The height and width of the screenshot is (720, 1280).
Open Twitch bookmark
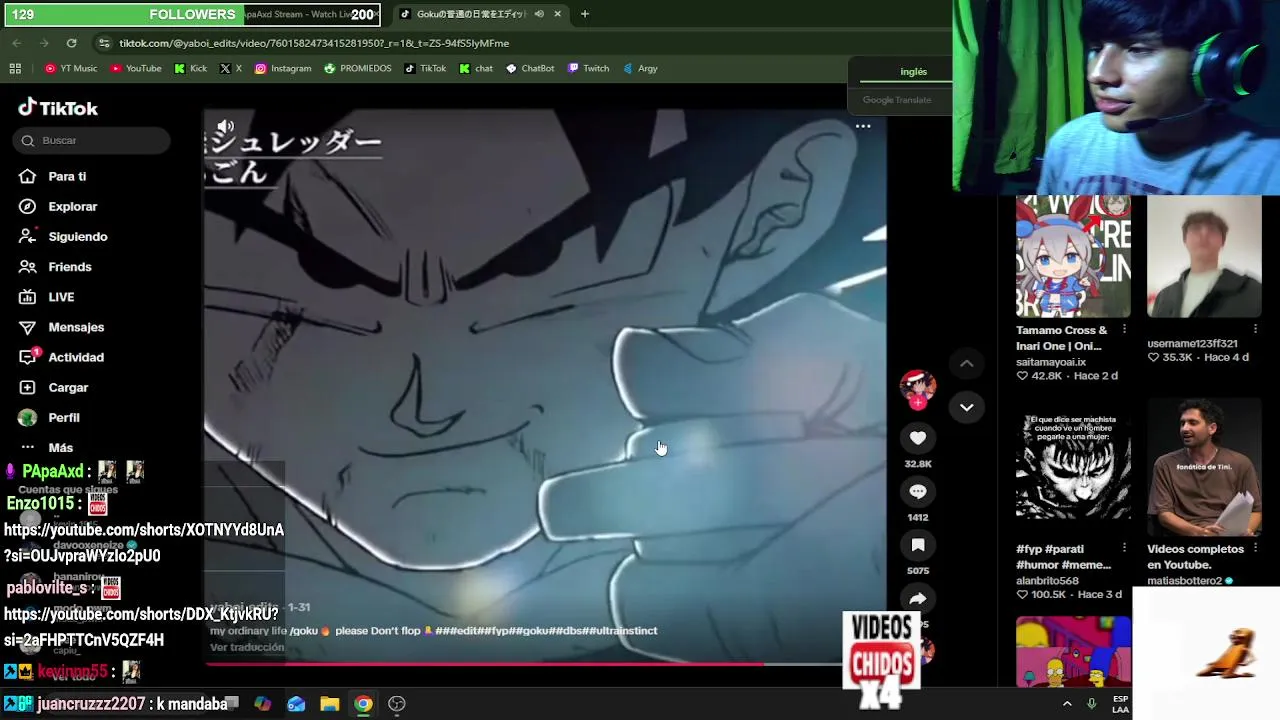(x=588, y=68)
